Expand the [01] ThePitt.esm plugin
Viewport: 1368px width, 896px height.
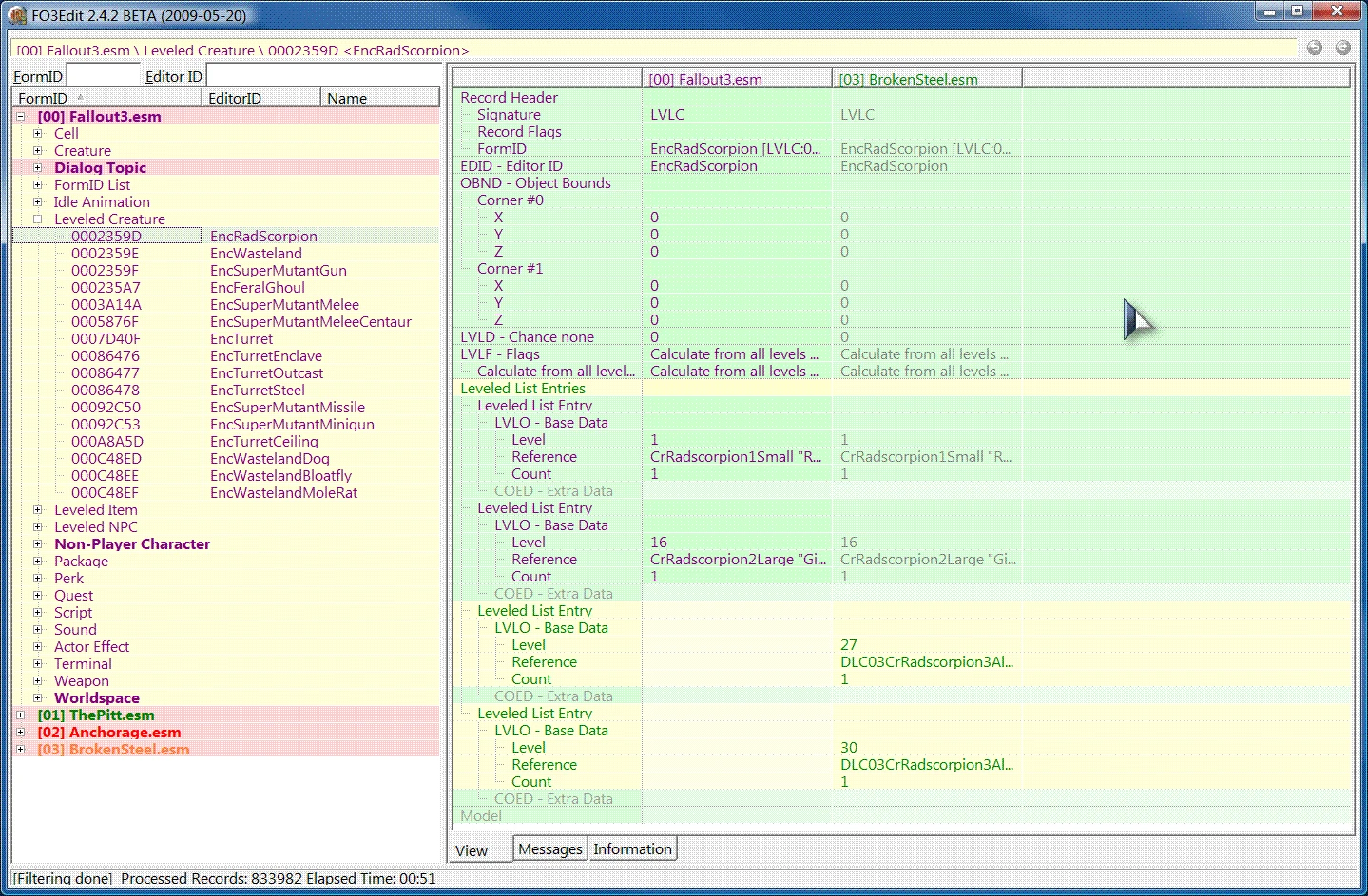[21, 715]
